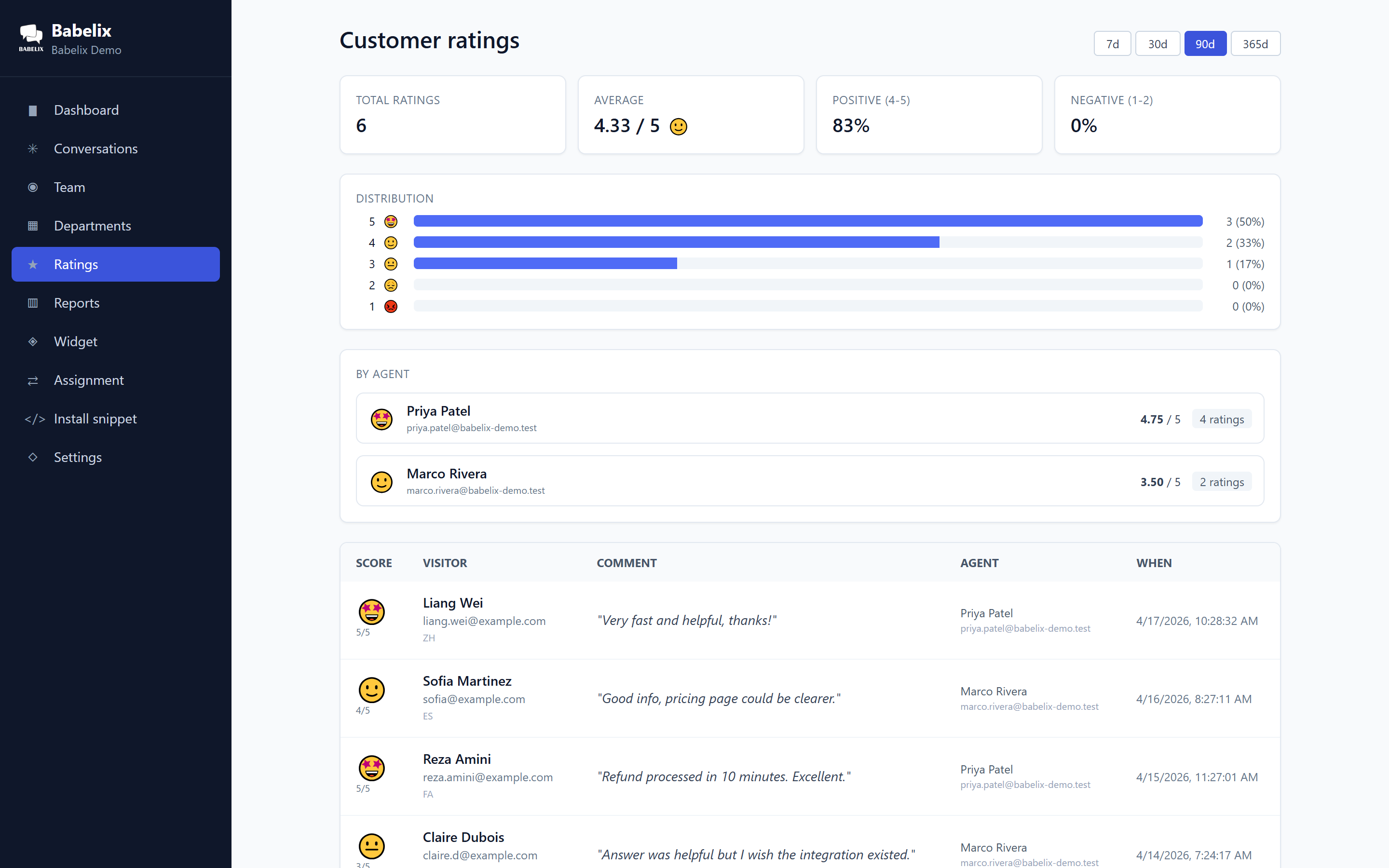Select the Ratings menu item

115,264
